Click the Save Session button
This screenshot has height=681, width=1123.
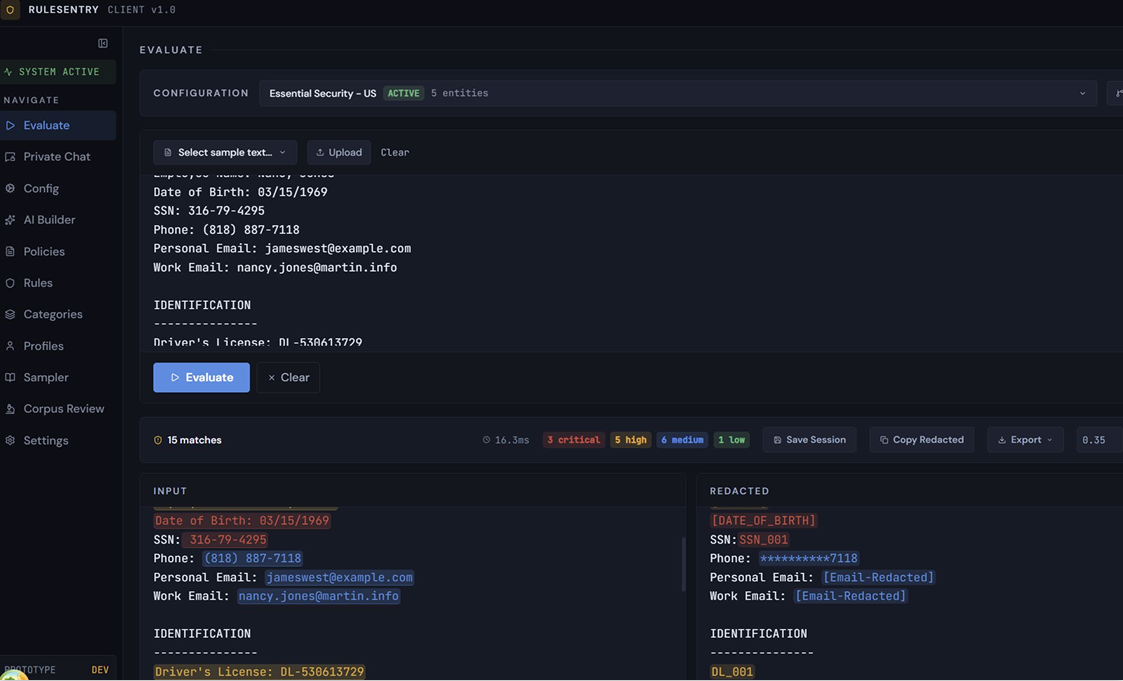point(809,440)
